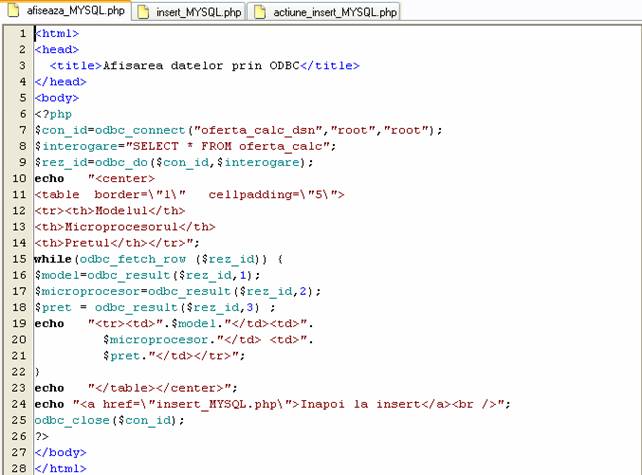Image resolution: width=642 pixels, height=475 pixels.
Task: Click the file icon on afiseaza_MYSQL.php tab
Action: [15, 12]
